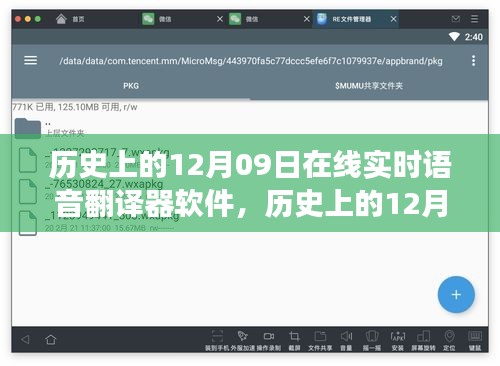Tap the Android back arrow

click(x=25, y=340)
